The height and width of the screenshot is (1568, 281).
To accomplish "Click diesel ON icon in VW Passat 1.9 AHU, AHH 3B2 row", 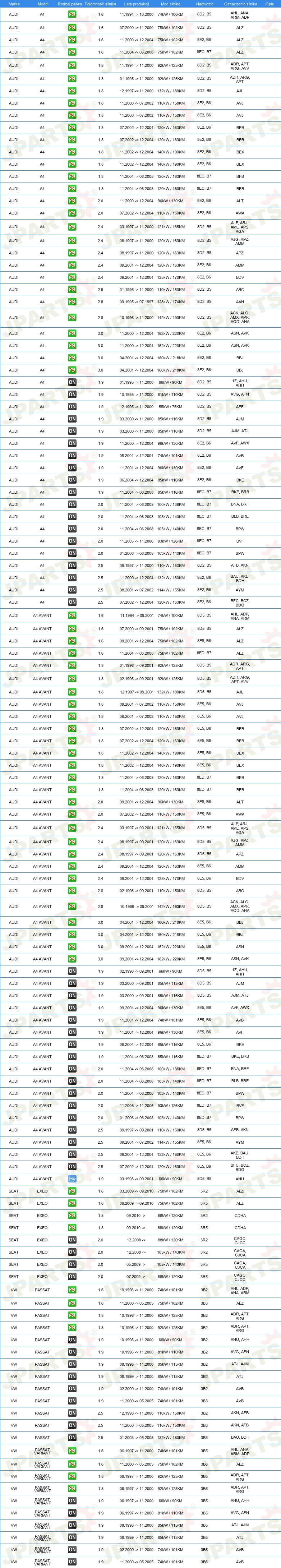I will coord(72,1340).
